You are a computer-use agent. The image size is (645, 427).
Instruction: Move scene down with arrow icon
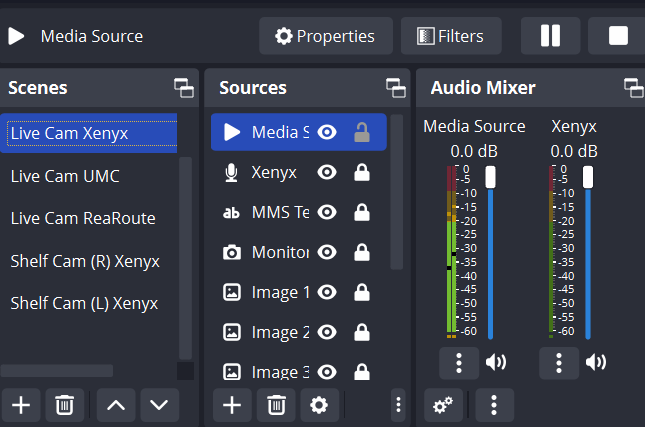pos(159,405)
